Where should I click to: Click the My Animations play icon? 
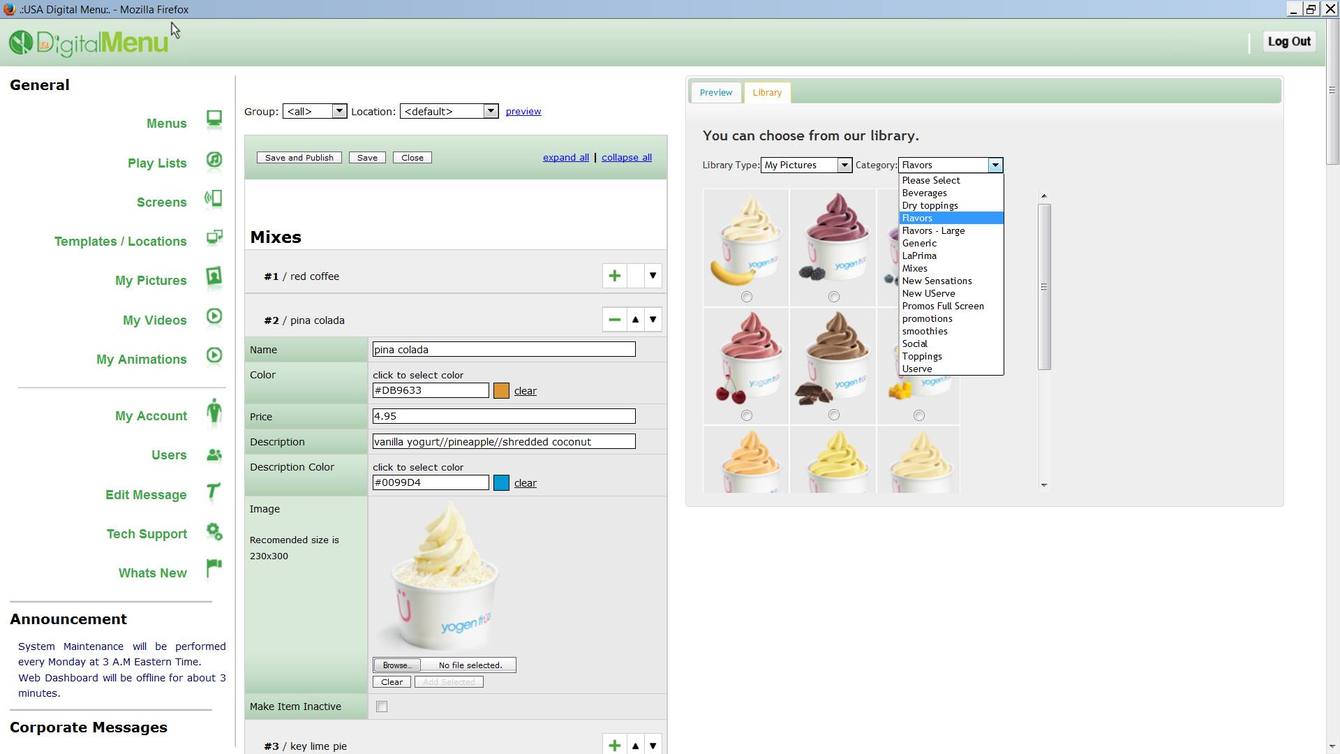coord(214,356)
